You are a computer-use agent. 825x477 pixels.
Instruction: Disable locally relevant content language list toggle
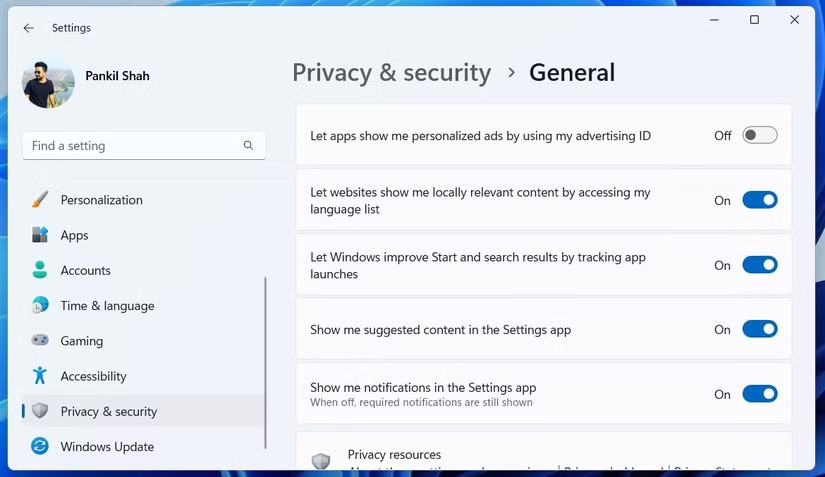pyautogui.click(x=760, y=200)
